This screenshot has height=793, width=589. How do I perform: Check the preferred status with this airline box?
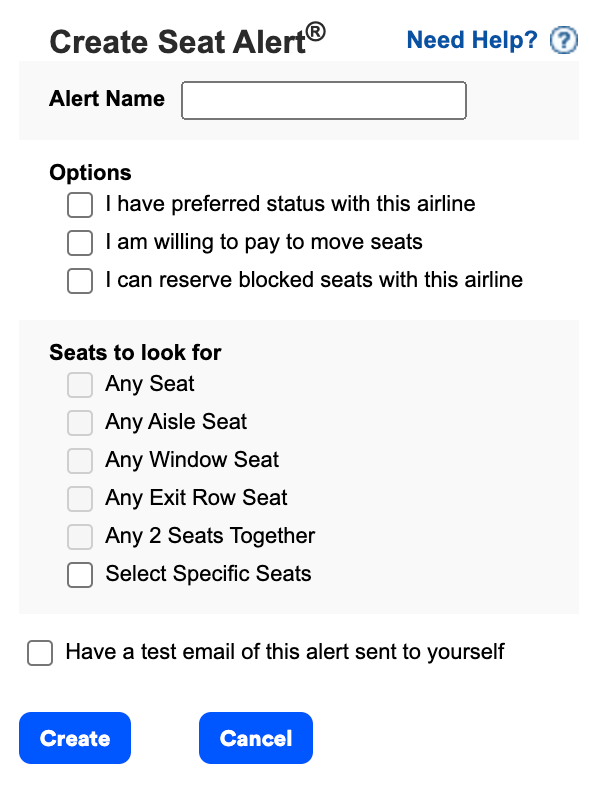tap(80, 205)
